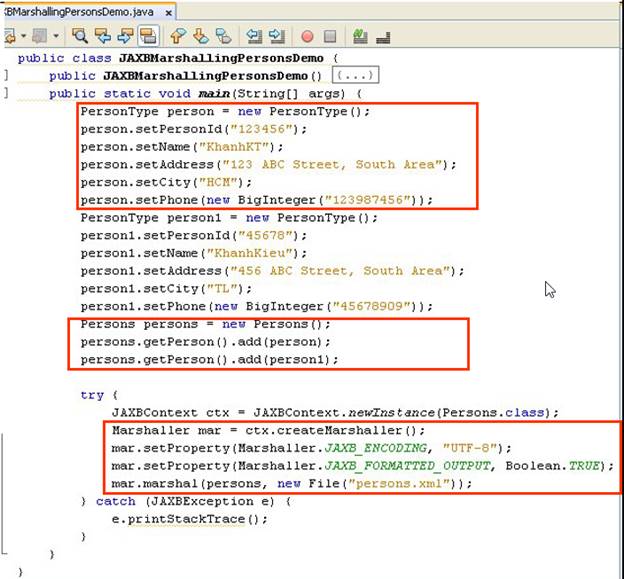Click line persons.getPerson().add(person);
The image size is (624, 579).
click(205, 342)
